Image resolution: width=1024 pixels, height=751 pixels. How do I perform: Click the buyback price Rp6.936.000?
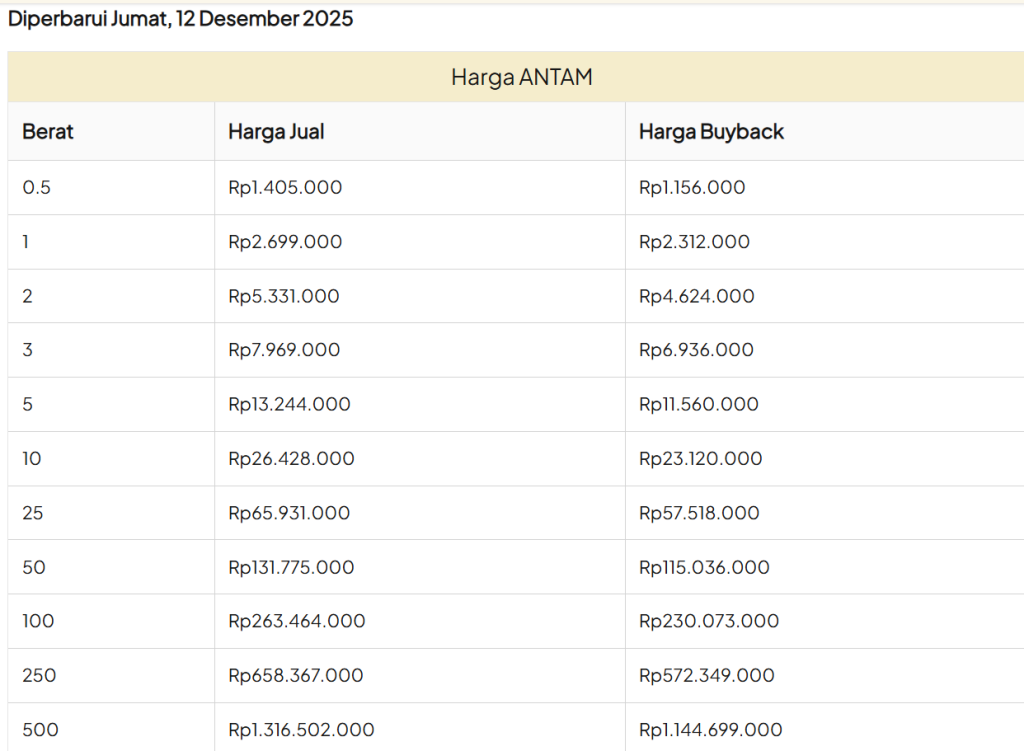[696, 350]
